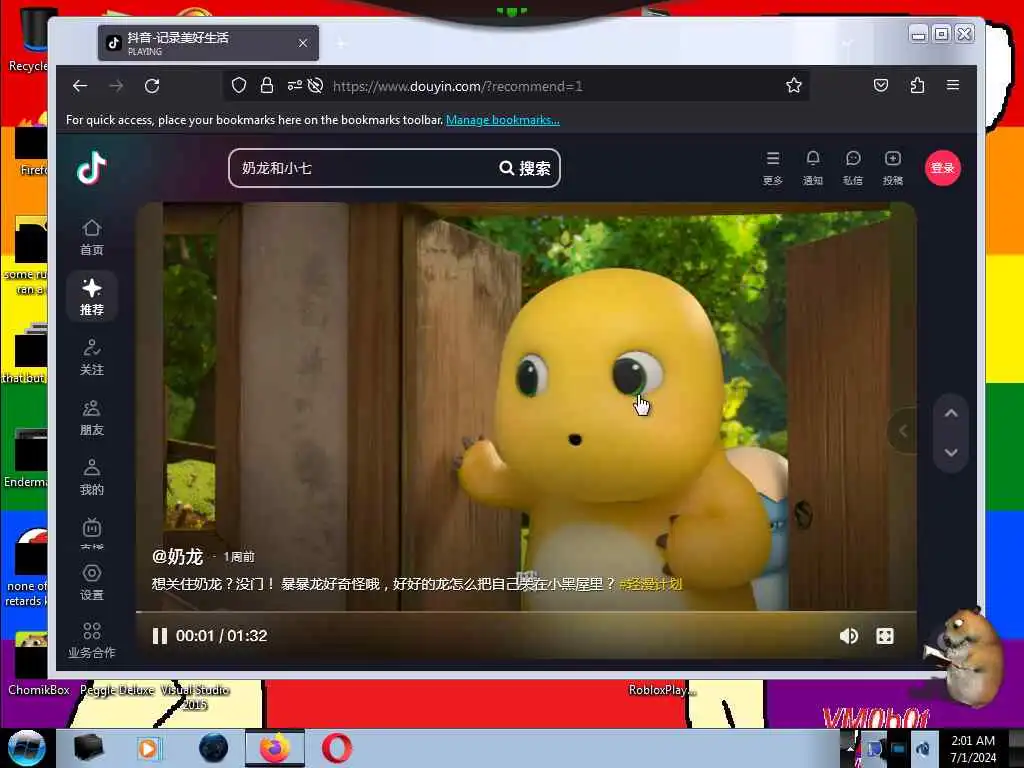Open 私信 private messages
The height and width of the screenshot is (768, 1024).
click(x=853, y=168)
